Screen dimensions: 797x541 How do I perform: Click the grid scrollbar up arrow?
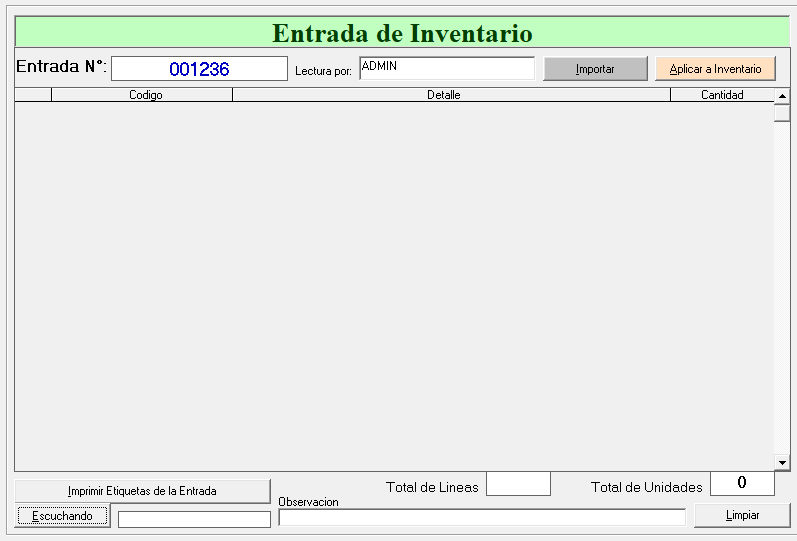click(782, 95)
